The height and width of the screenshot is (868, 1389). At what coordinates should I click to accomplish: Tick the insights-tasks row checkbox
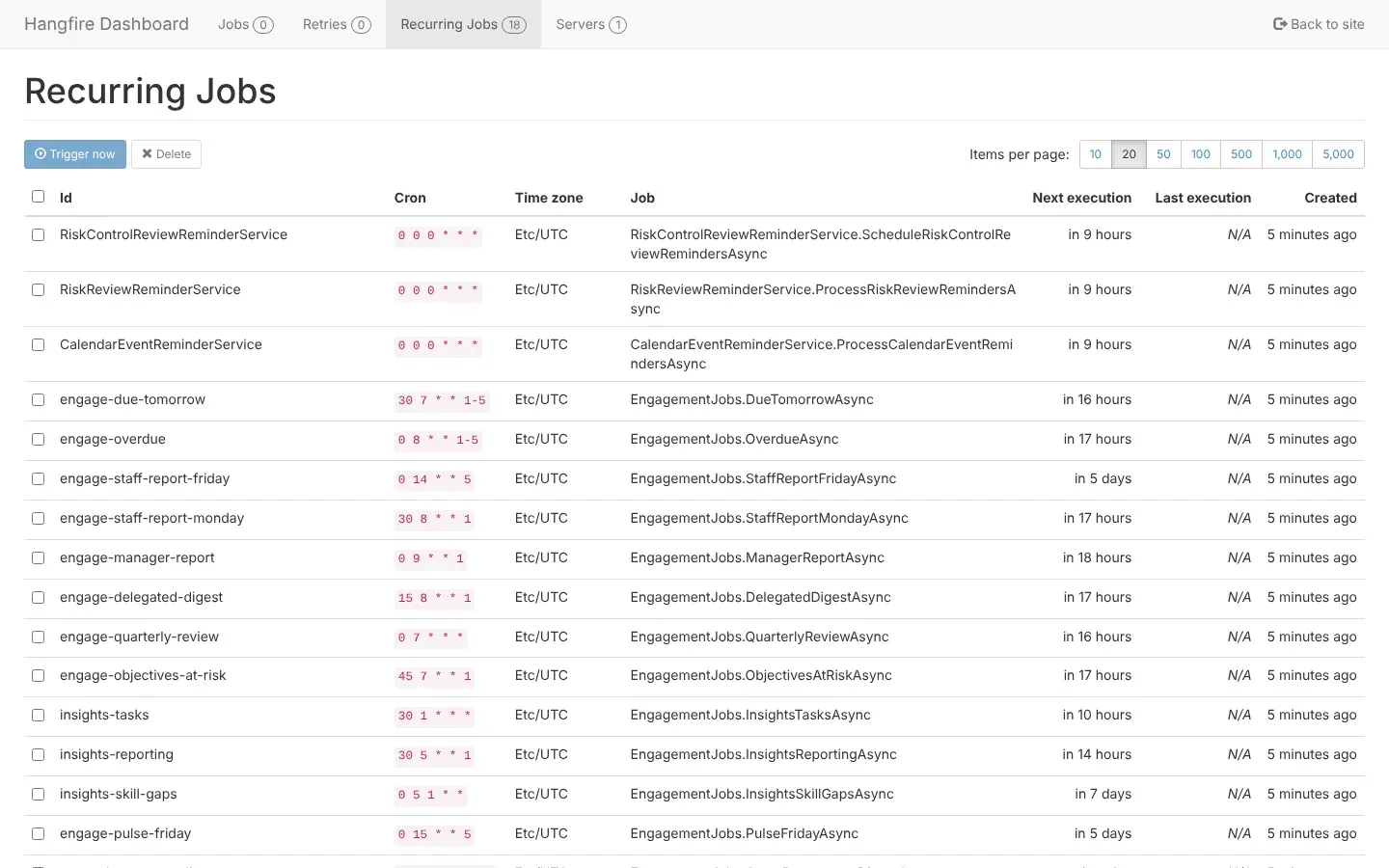[x=39, y=715]
